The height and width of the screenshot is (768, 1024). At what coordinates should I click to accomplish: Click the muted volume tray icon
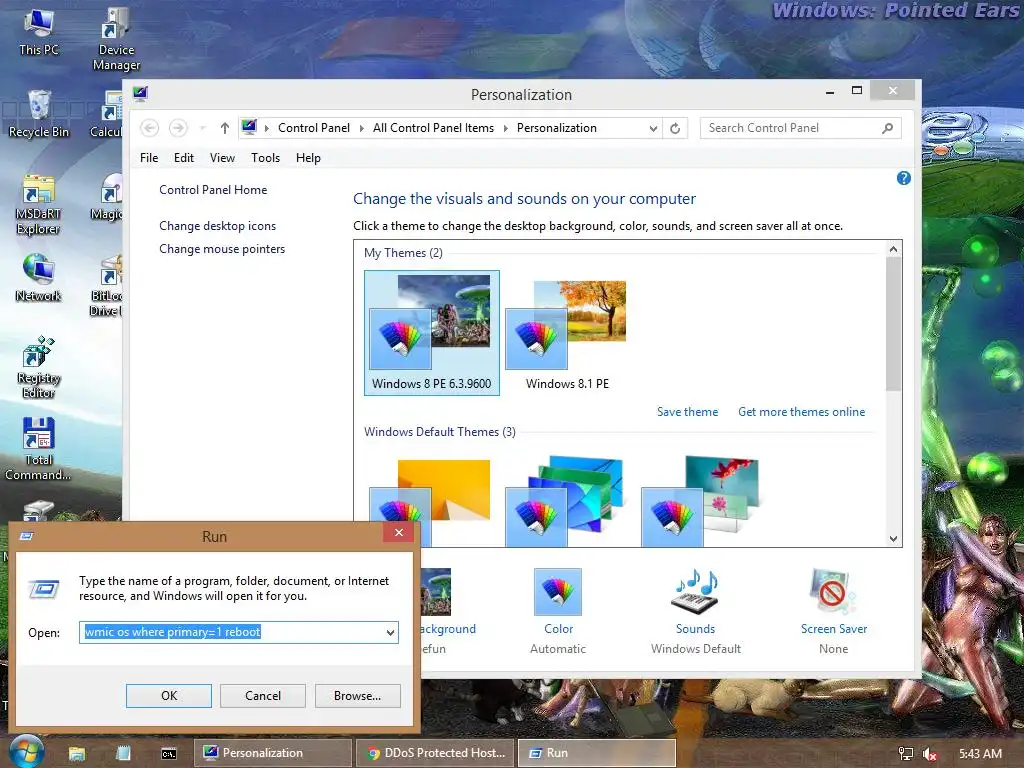[x=930, y=754]
